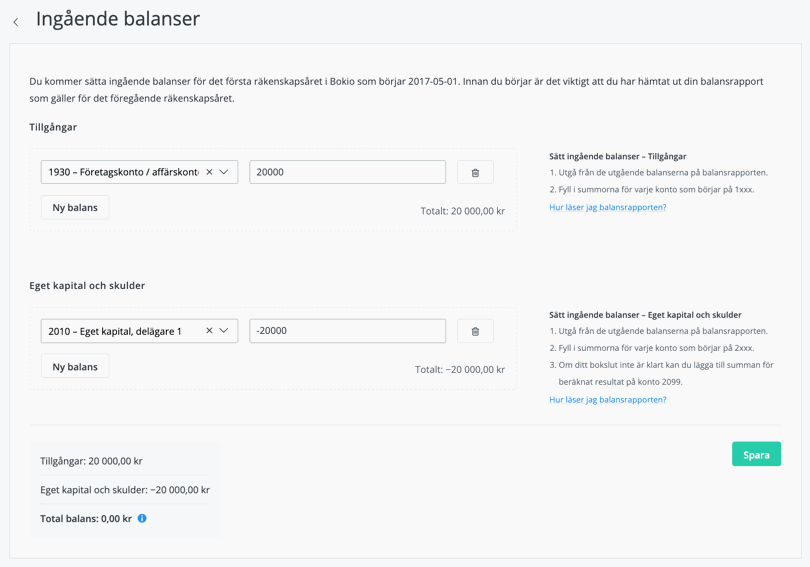810x567 pixels.
Task: Expand the 1930 account dropdown chevron
Action: click(224, 172)
